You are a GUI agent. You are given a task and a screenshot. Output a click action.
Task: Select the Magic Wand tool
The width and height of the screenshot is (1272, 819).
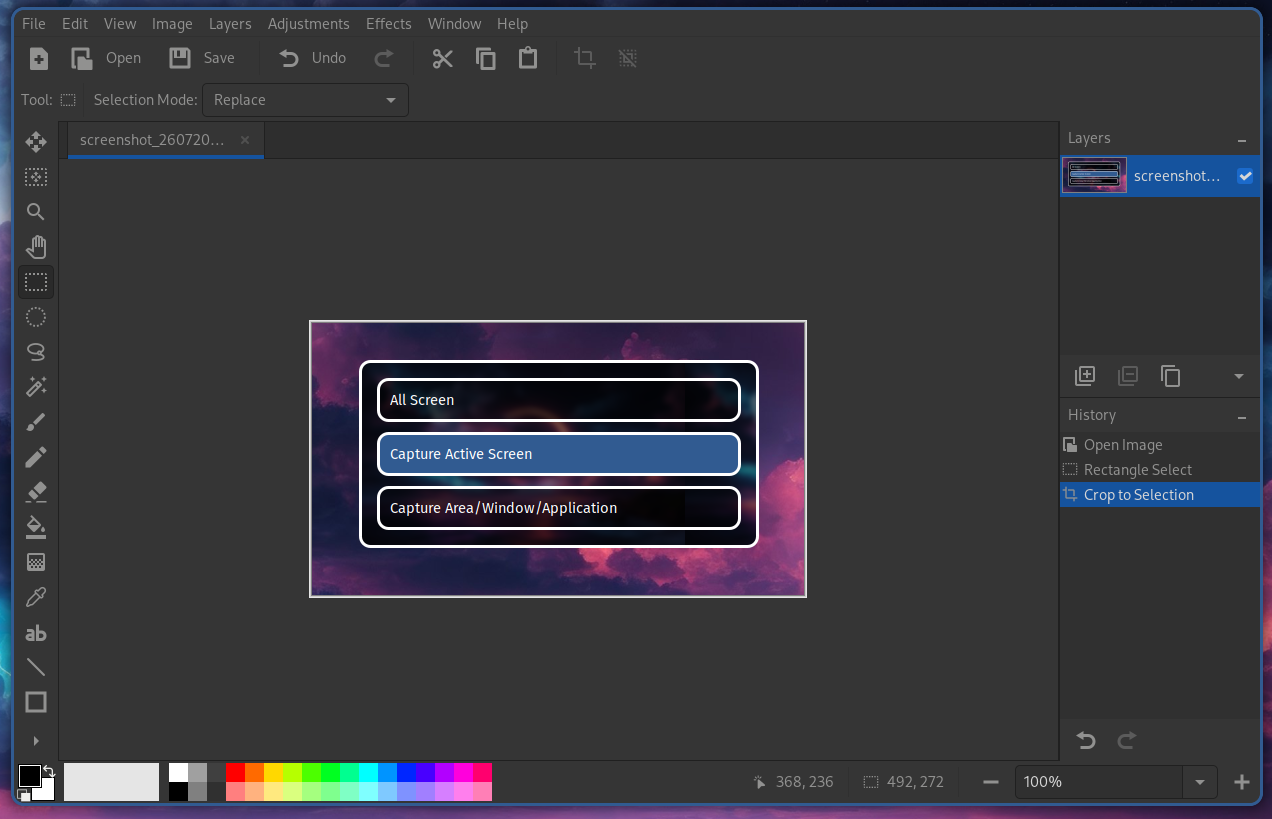coord(36,387)
